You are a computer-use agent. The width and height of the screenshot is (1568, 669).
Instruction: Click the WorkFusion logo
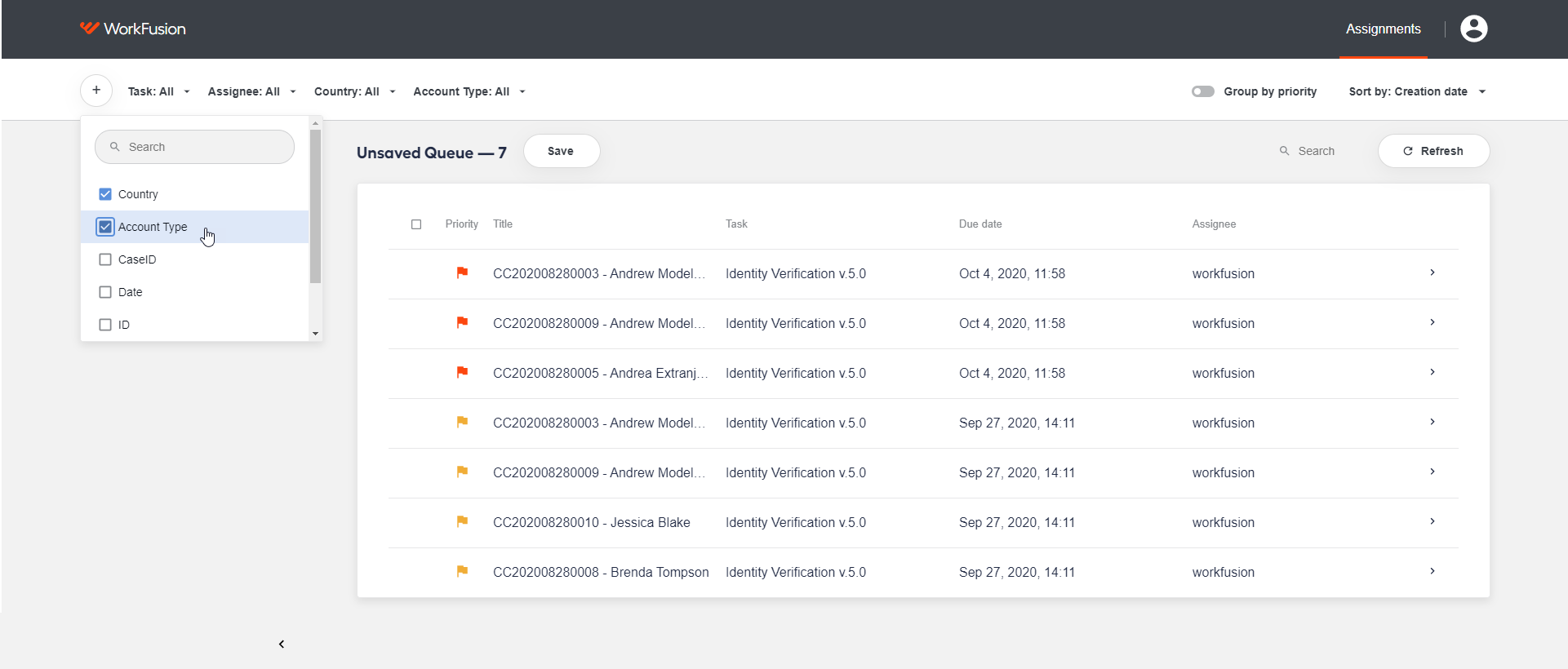coord(133,29)
